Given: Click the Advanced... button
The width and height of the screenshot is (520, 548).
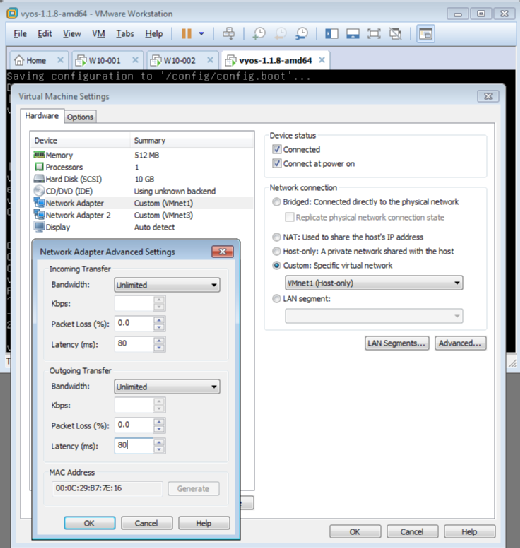Looking at the screenshot, I should [460, 343].
